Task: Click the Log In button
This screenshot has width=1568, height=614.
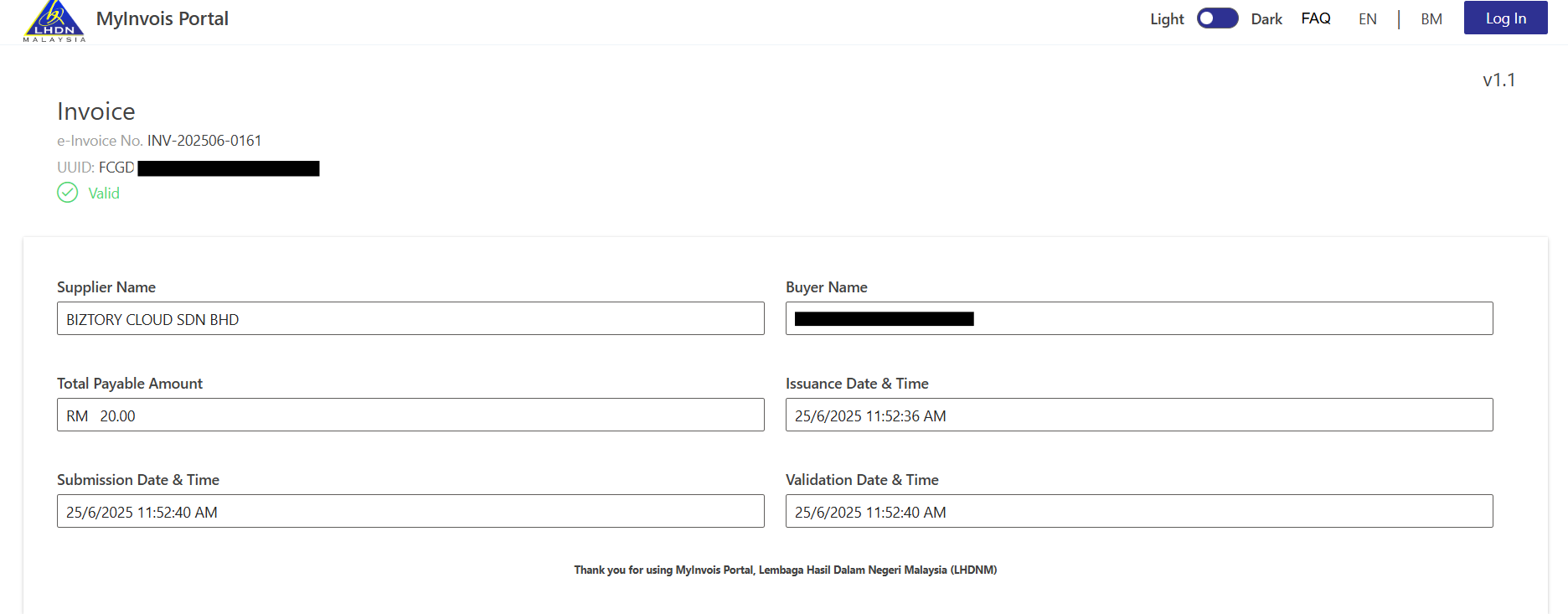Action: 1506,18
